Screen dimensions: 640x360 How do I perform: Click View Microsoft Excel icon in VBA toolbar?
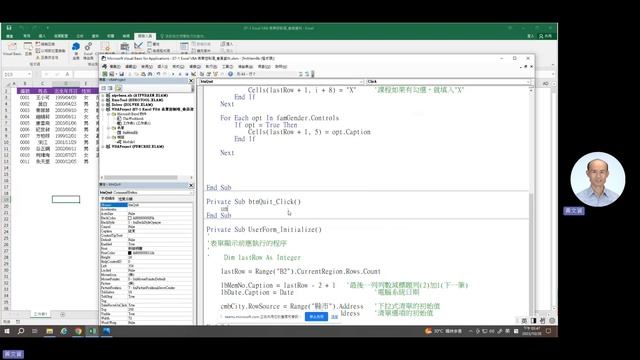[x=104, y=74]
